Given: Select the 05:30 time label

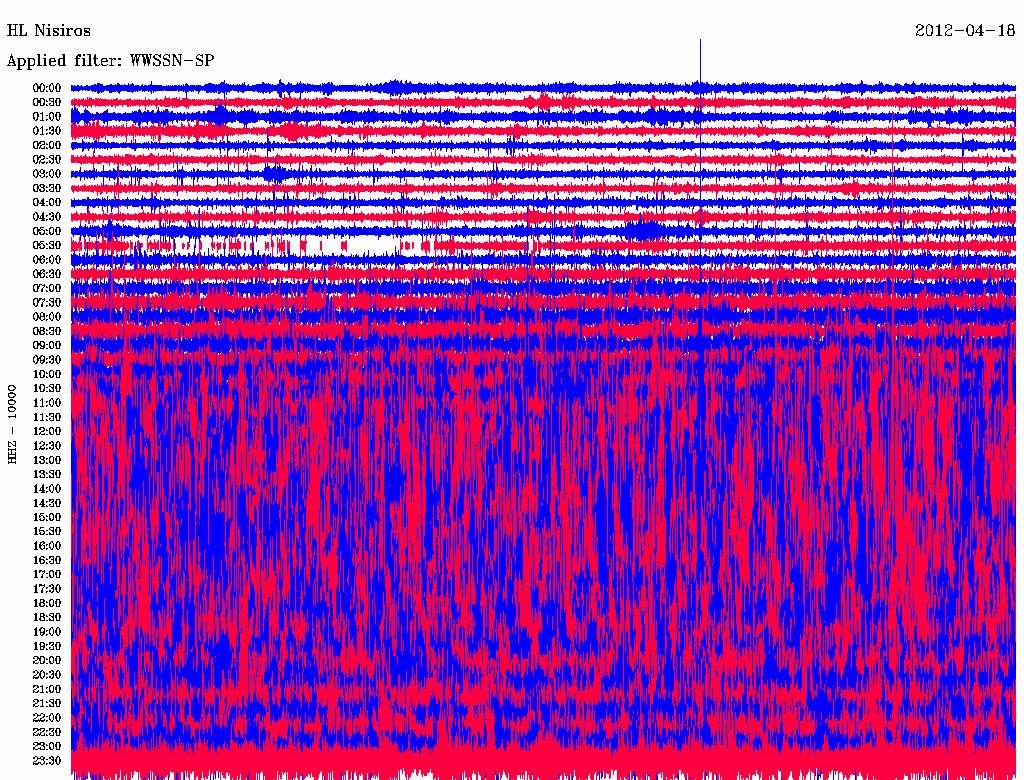Looking at the screenshot, I should coord(46,246).
